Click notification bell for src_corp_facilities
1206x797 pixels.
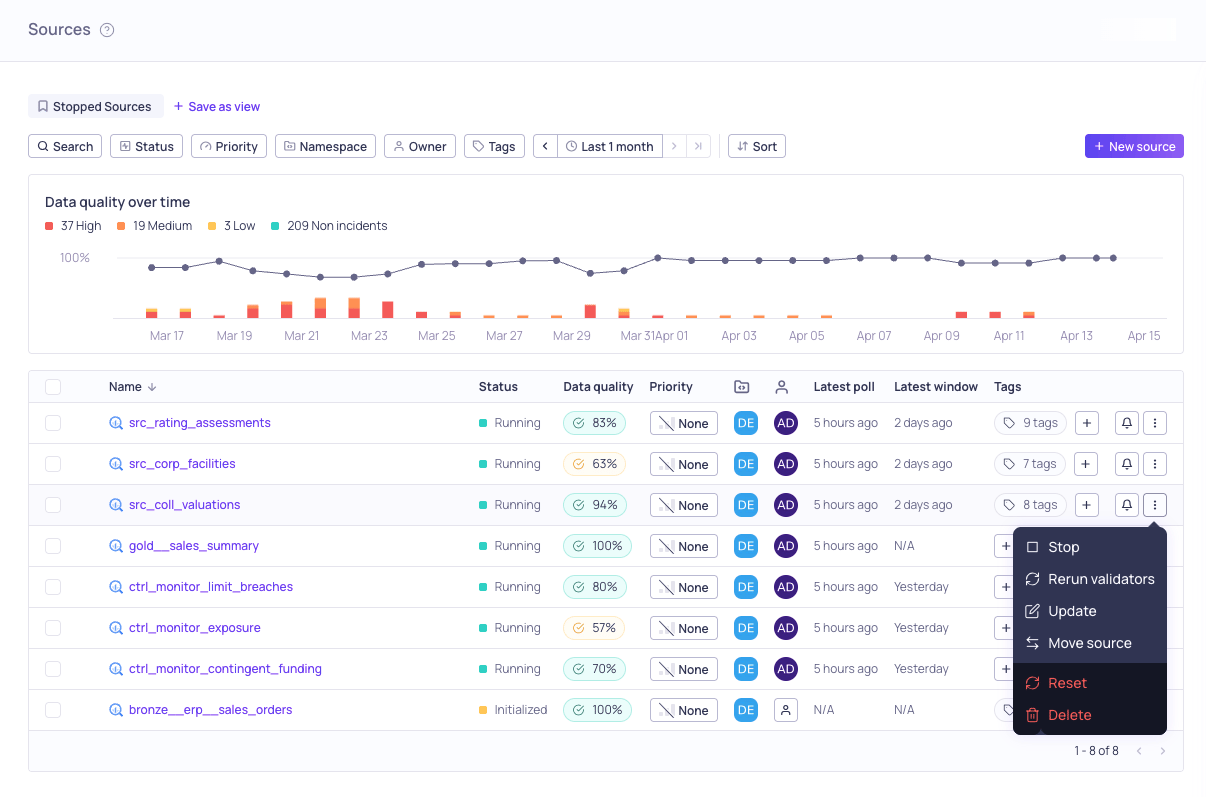1127,464
